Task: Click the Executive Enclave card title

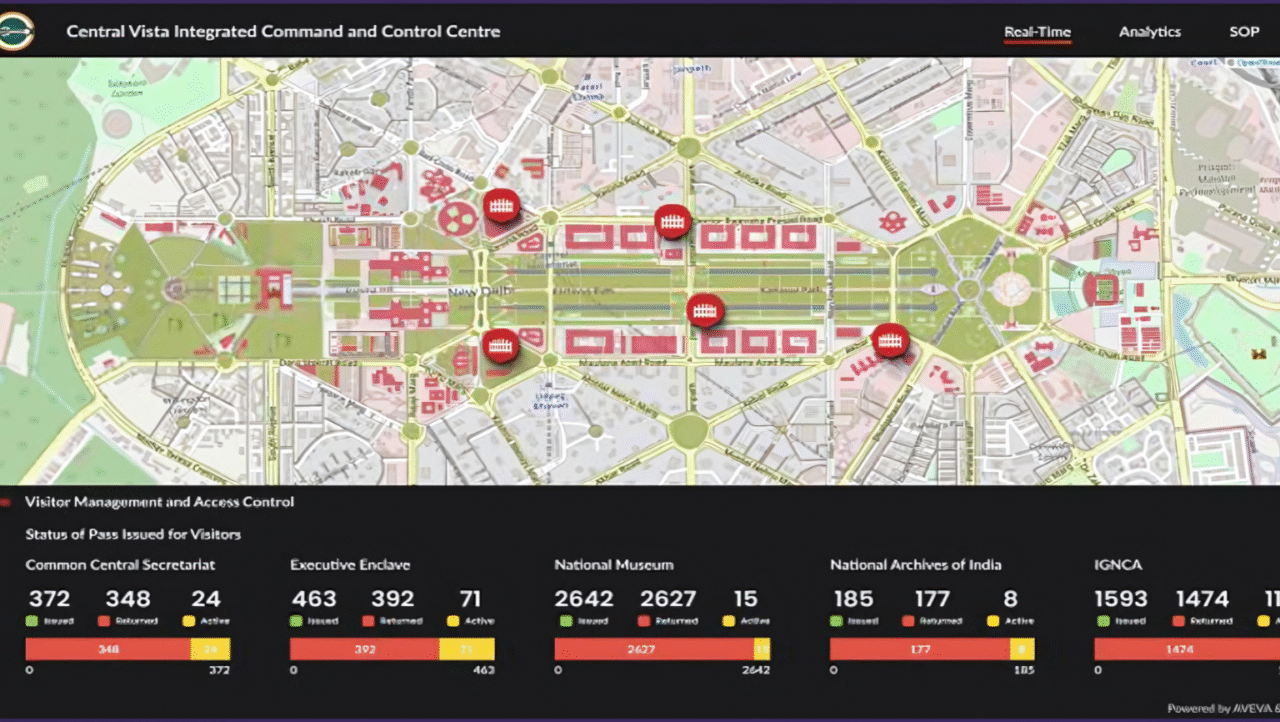Action: click(x=350, y=565)
